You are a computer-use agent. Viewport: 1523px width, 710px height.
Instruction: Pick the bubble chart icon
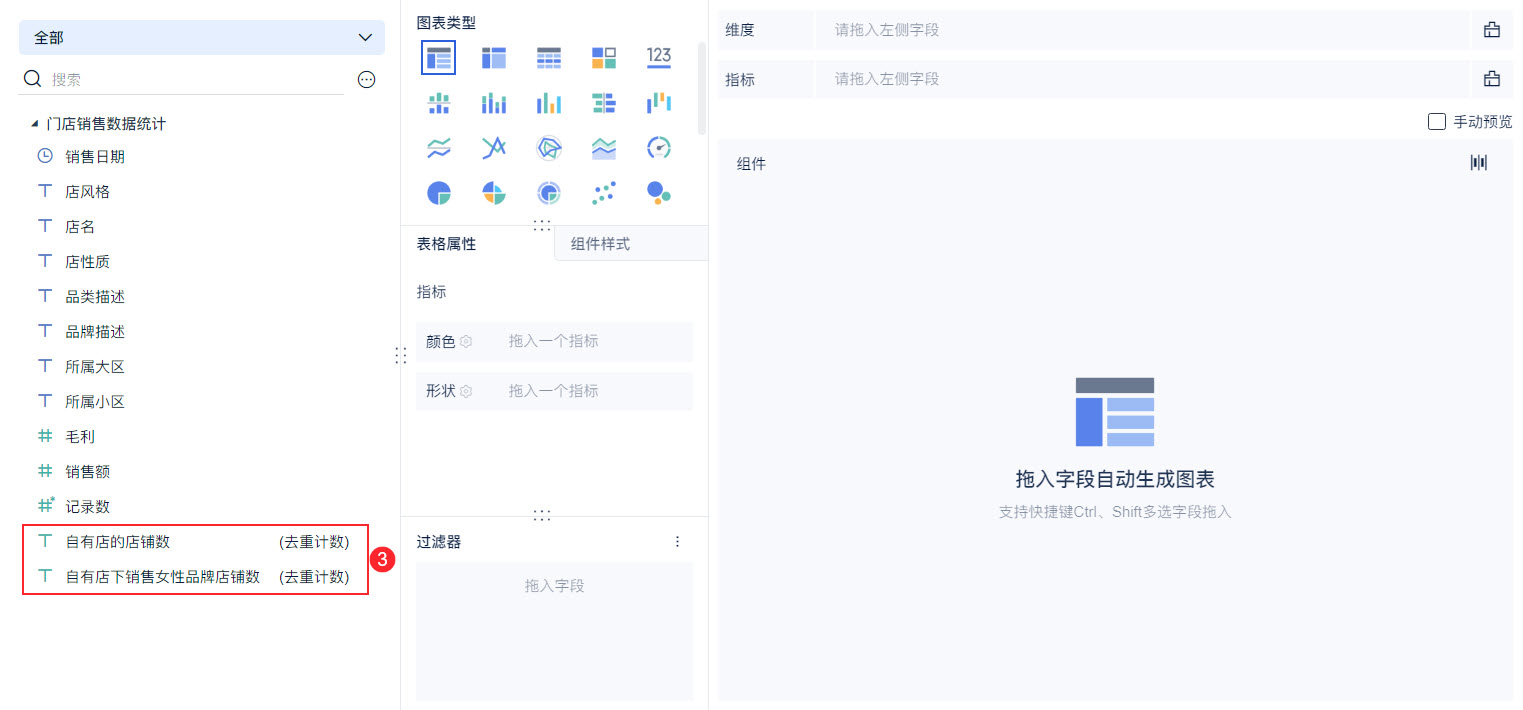pyautogui.click(x=659, y=193)
